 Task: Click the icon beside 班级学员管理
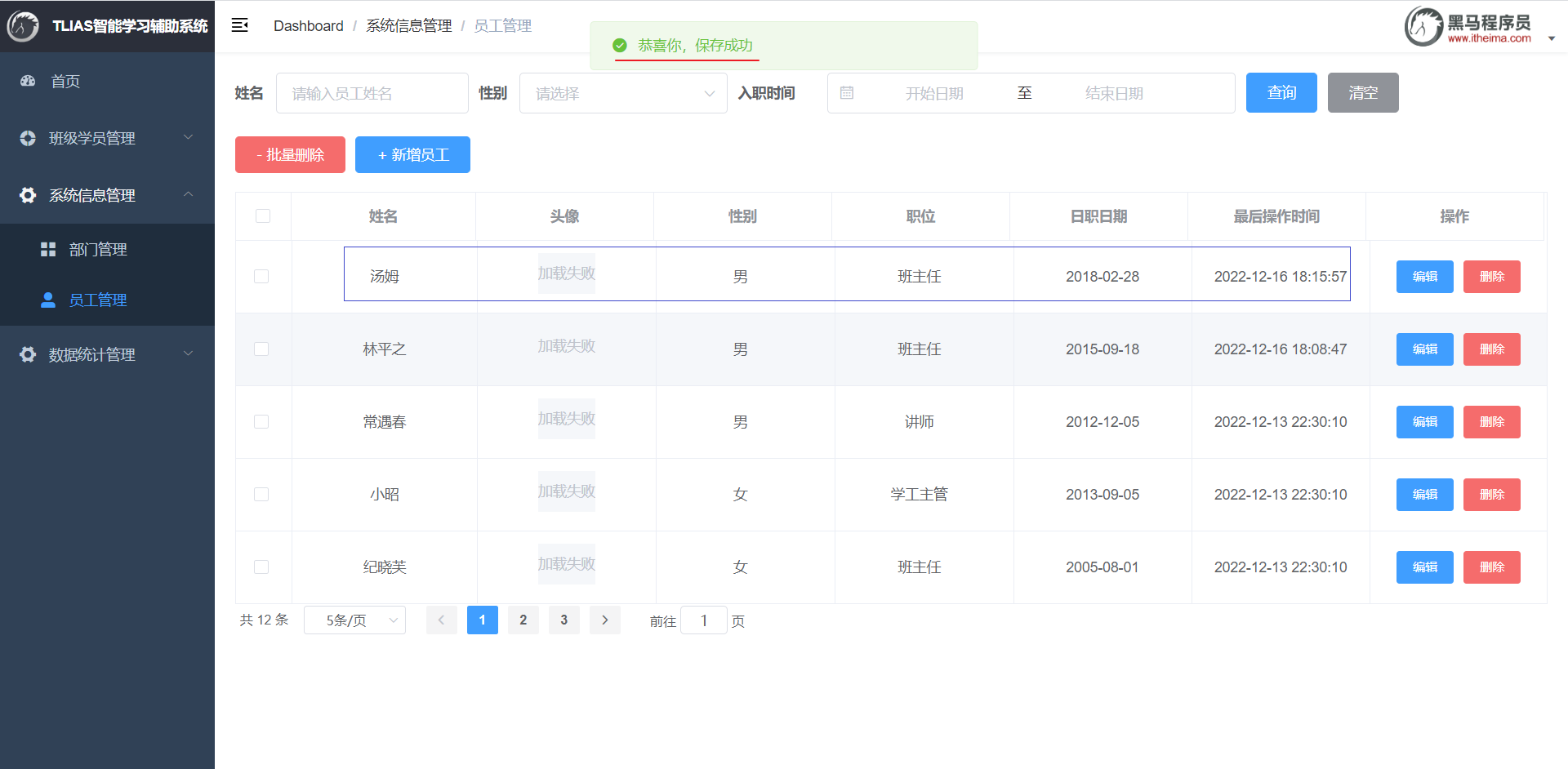pos(28,138)
